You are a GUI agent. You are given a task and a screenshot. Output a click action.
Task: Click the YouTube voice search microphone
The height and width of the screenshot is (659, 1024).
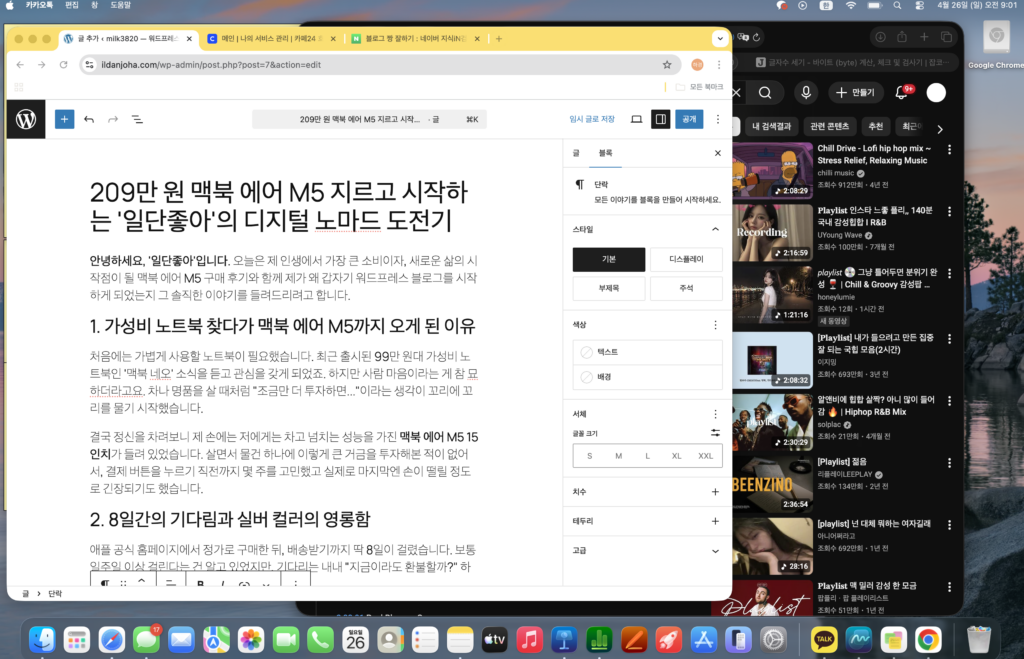pos(805,93)
